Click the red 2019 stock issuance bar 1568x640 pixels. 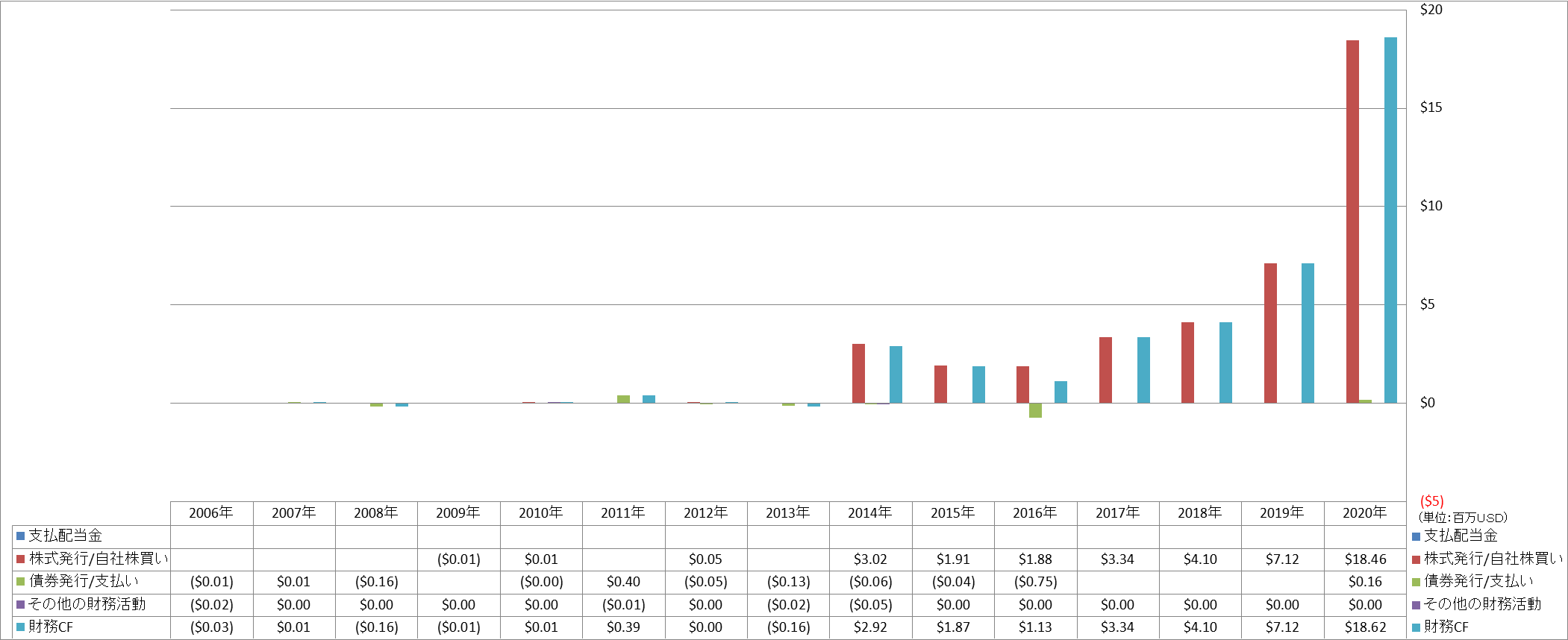1270,333
